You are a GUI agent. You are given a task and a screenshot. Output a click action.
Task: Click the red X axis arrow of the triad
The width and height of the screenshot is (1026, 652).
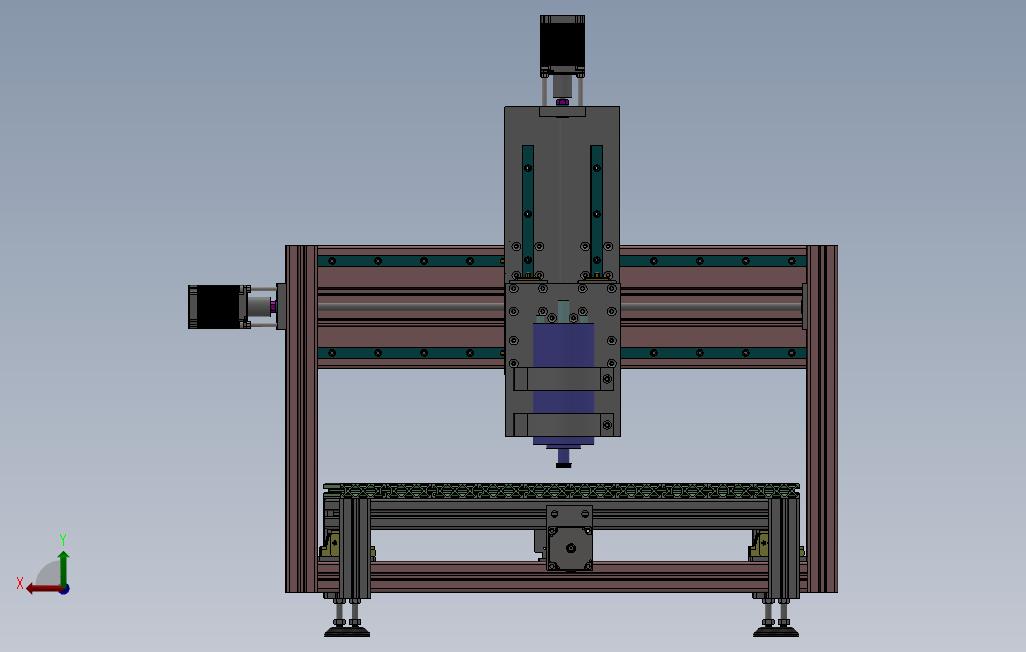[43, 589]
